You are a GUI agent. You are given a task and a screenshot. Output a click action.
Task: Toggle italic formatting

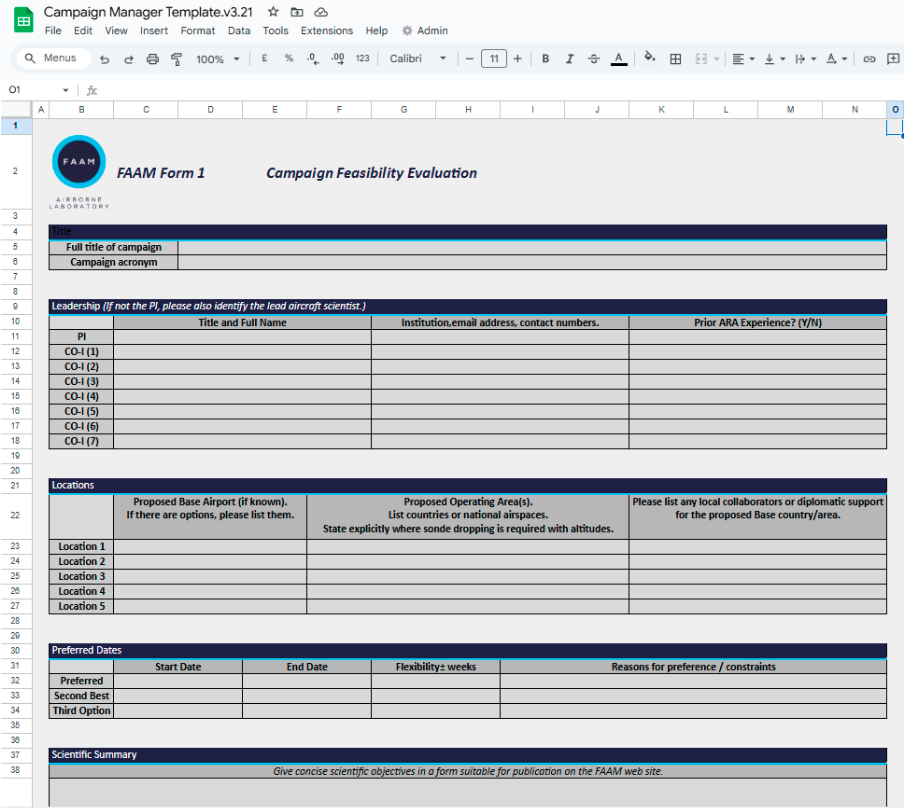pos(569,59)
